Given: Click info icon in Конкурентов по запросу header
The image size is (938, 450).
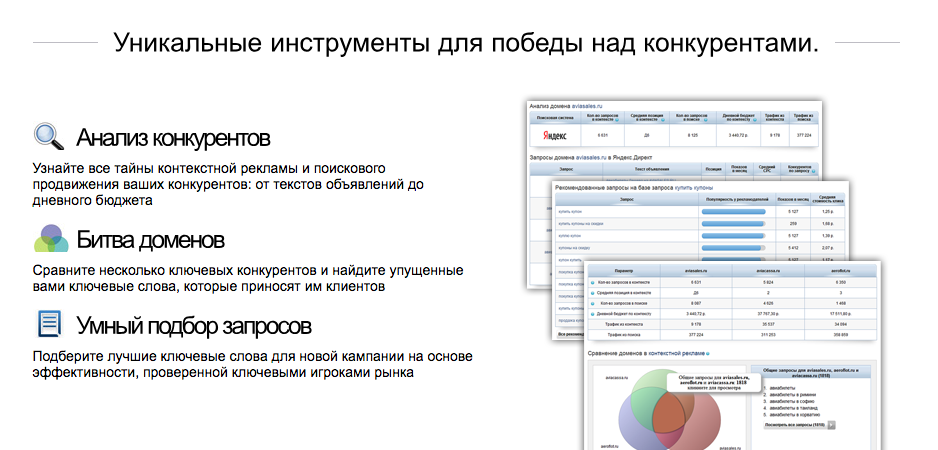Looking at the screenshot, I should (x=815, y=173).
